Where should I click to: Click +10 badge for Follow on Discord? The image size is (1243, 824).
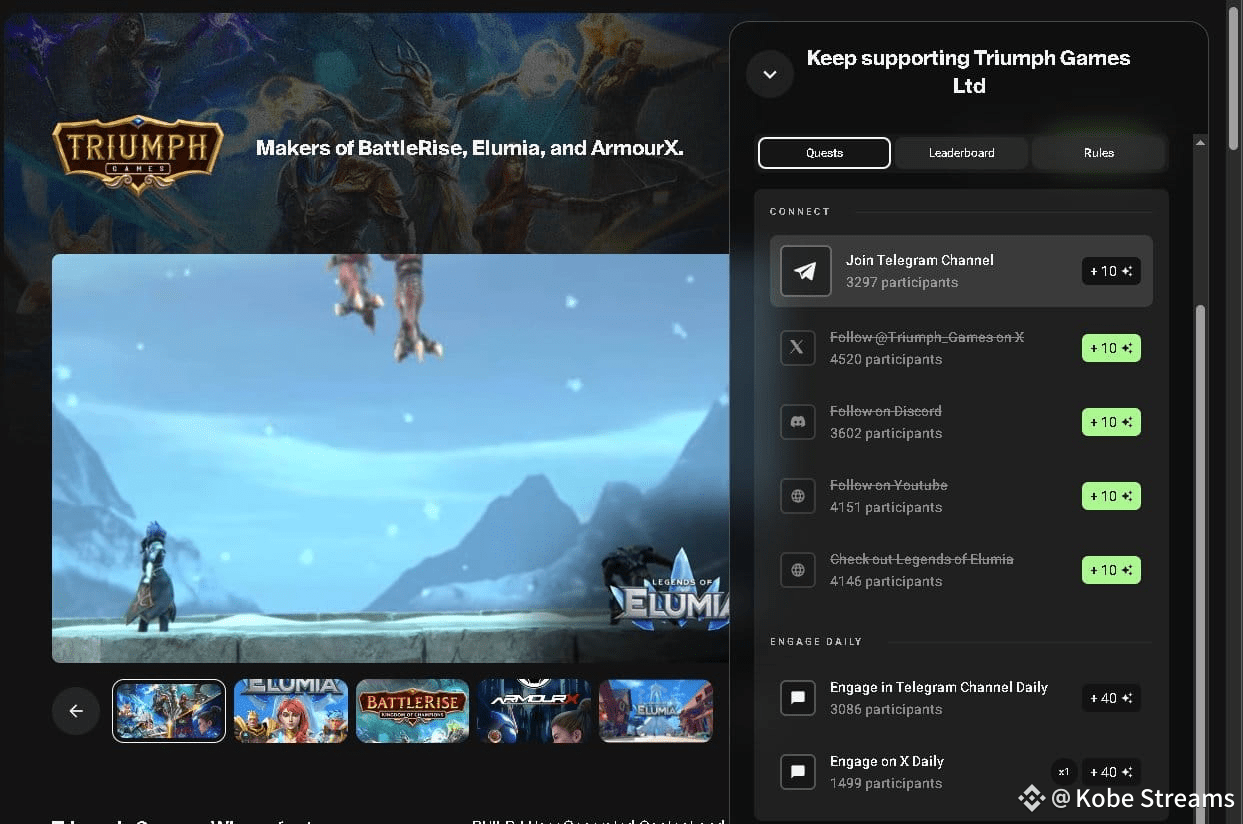[1111, 422]
